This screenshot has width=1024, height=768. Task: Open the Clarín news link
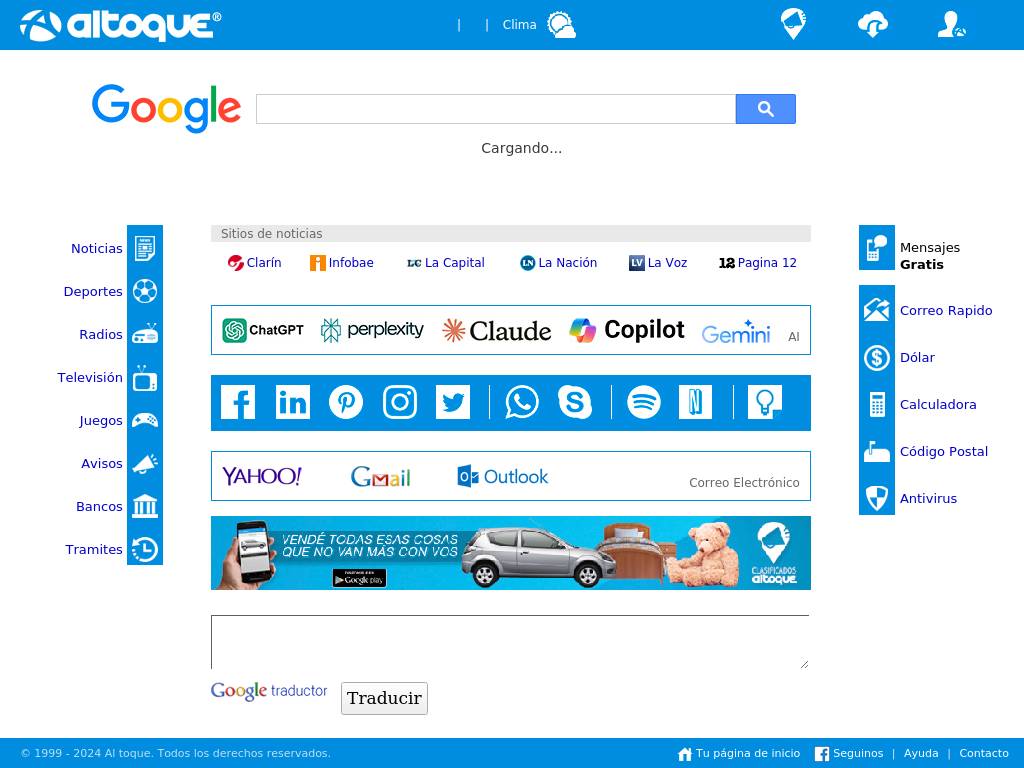click(255, 263)
